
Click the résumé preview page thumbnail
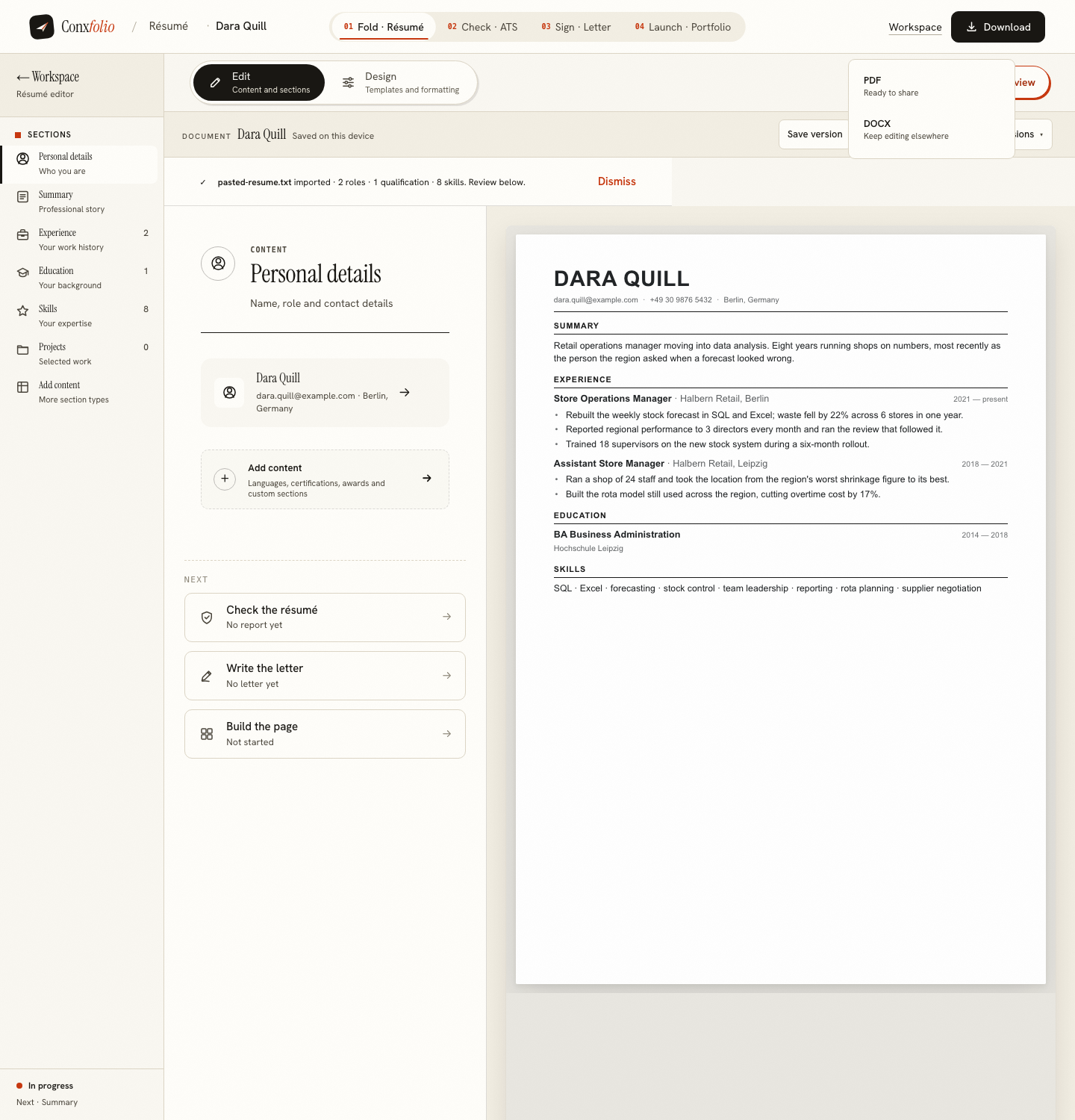click(x=781, y=609)
